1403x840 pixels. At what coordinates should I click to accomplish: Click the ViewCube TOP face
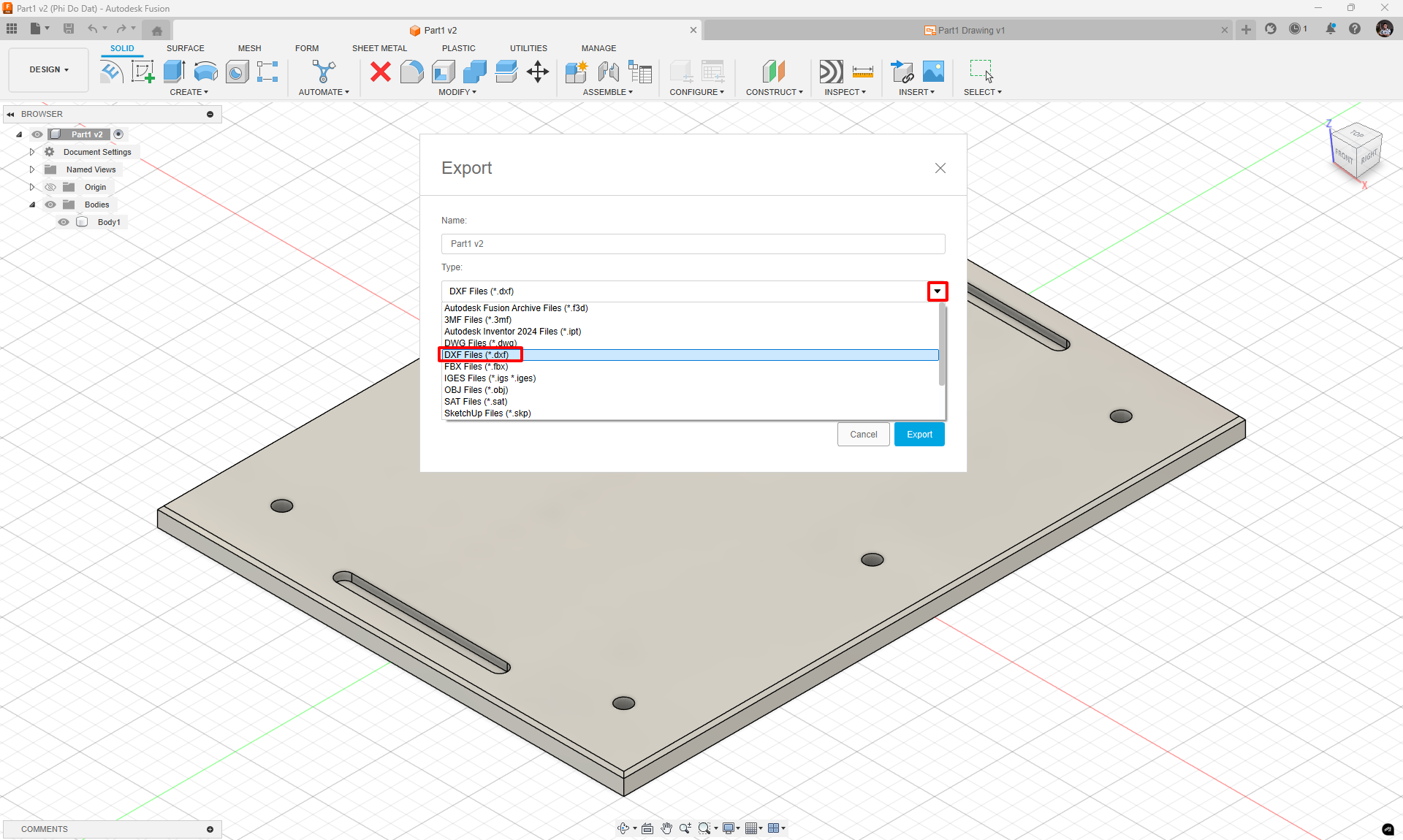click(x=1358, y=134)
